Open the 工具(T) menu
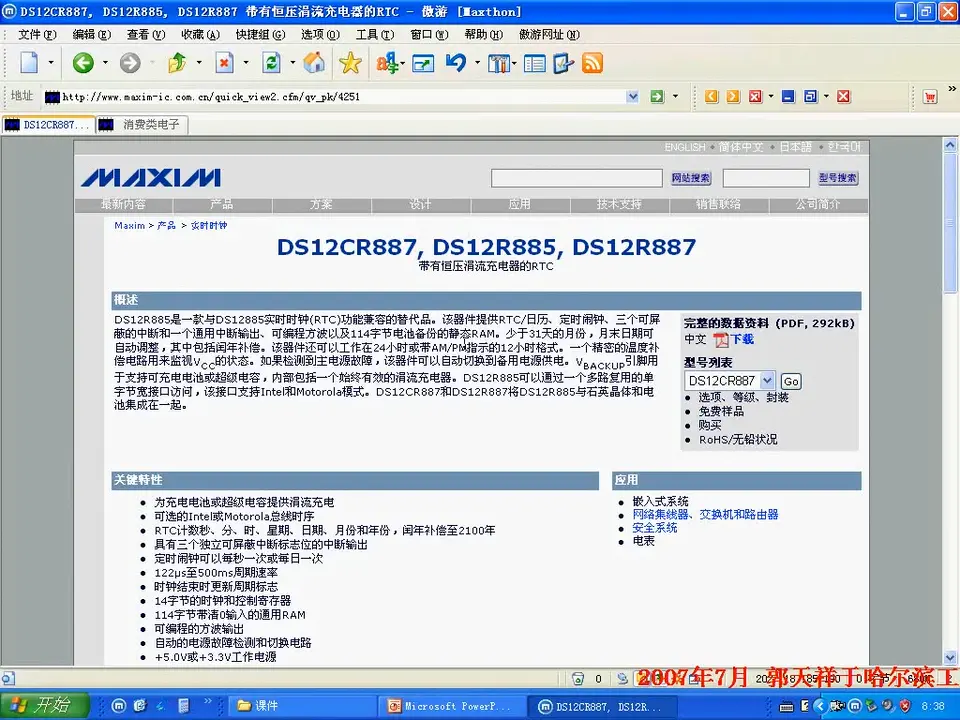 [375, 34]
